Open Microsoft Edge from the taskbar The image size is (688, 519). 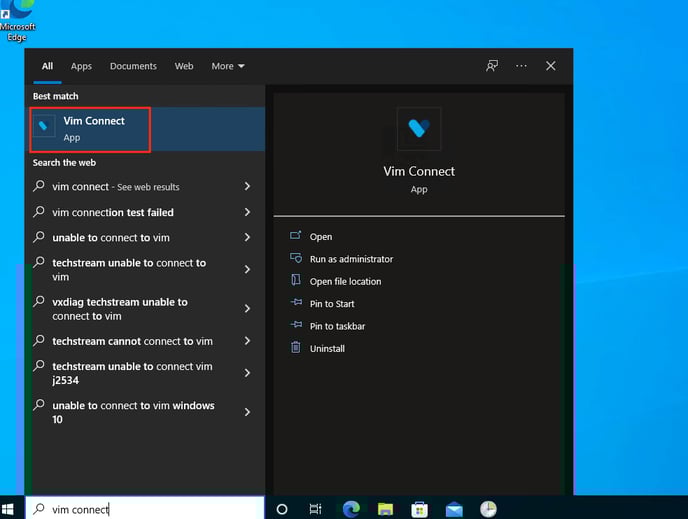pyautogui.click(x=351, y=509)
